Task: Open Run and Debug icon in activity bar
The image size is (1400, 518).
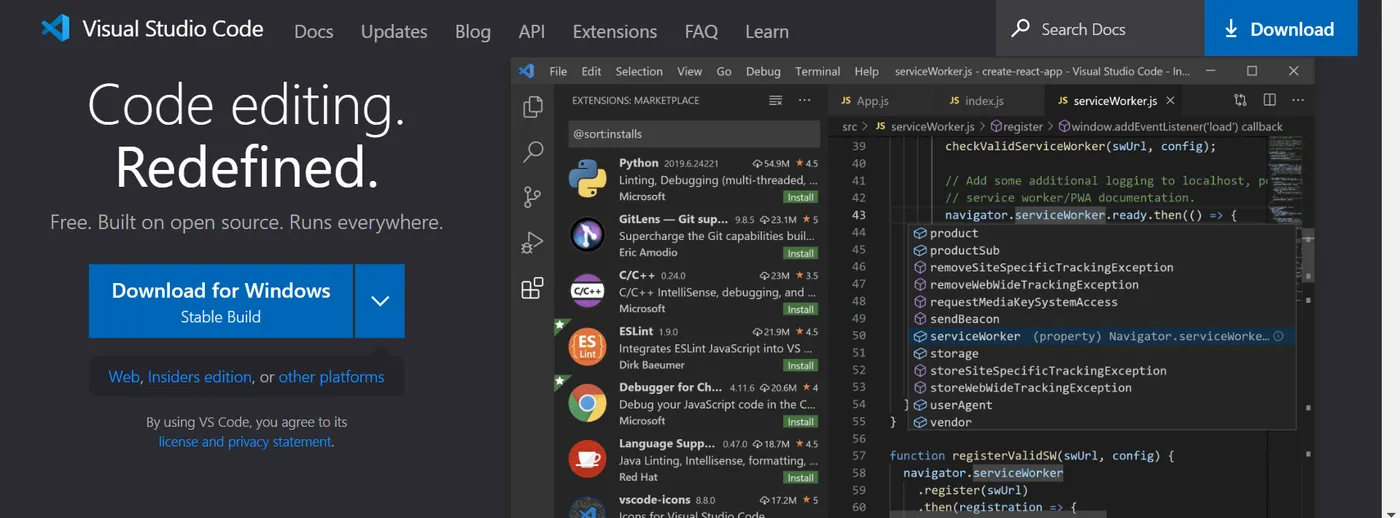Action: tap(533, 243)
